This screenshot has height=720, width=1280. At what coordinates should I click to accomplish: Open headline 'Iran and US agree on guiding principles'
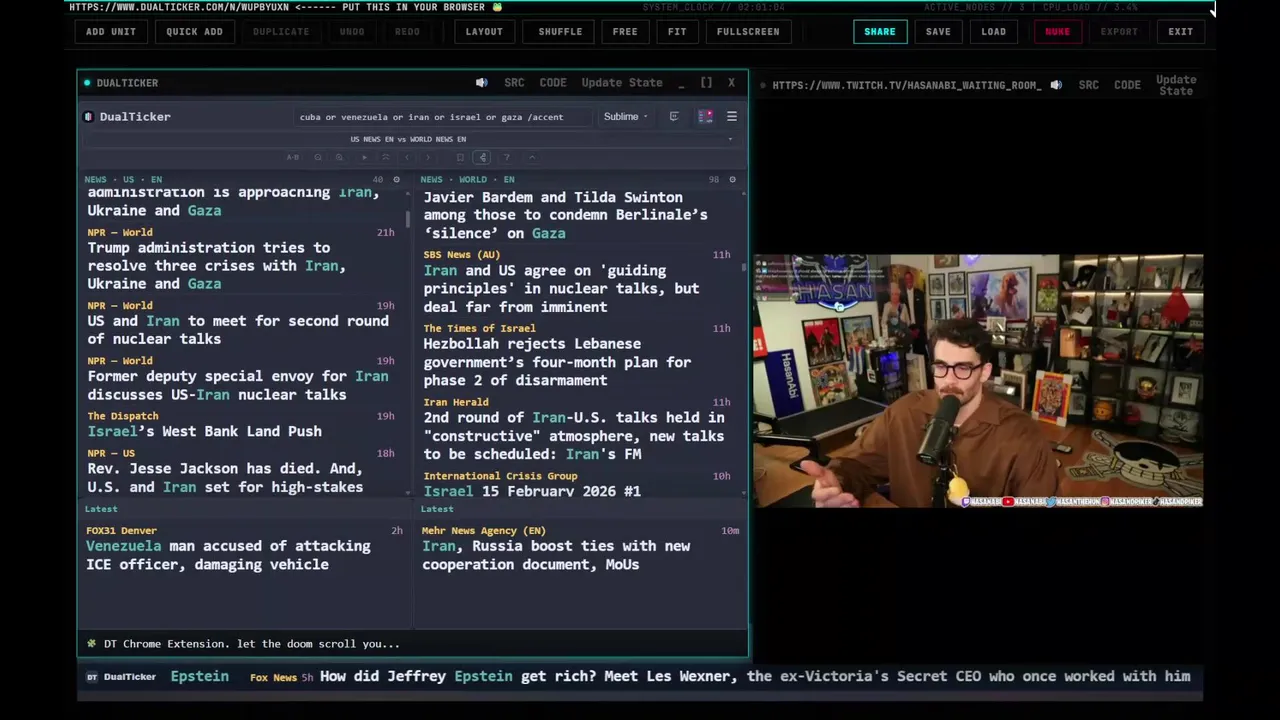561,288
